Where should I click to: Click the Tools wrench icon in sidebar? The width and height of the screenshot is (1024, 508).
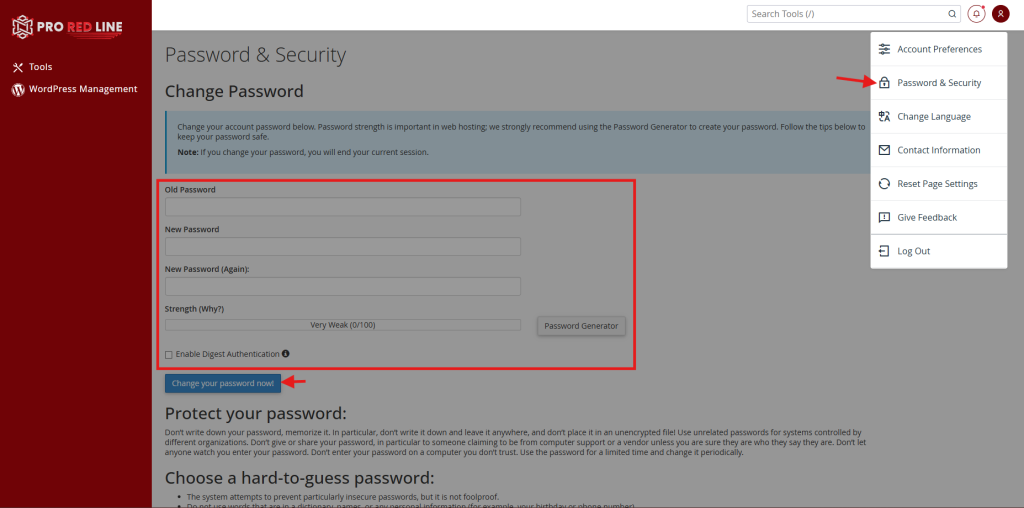click(x=17, y=67)
